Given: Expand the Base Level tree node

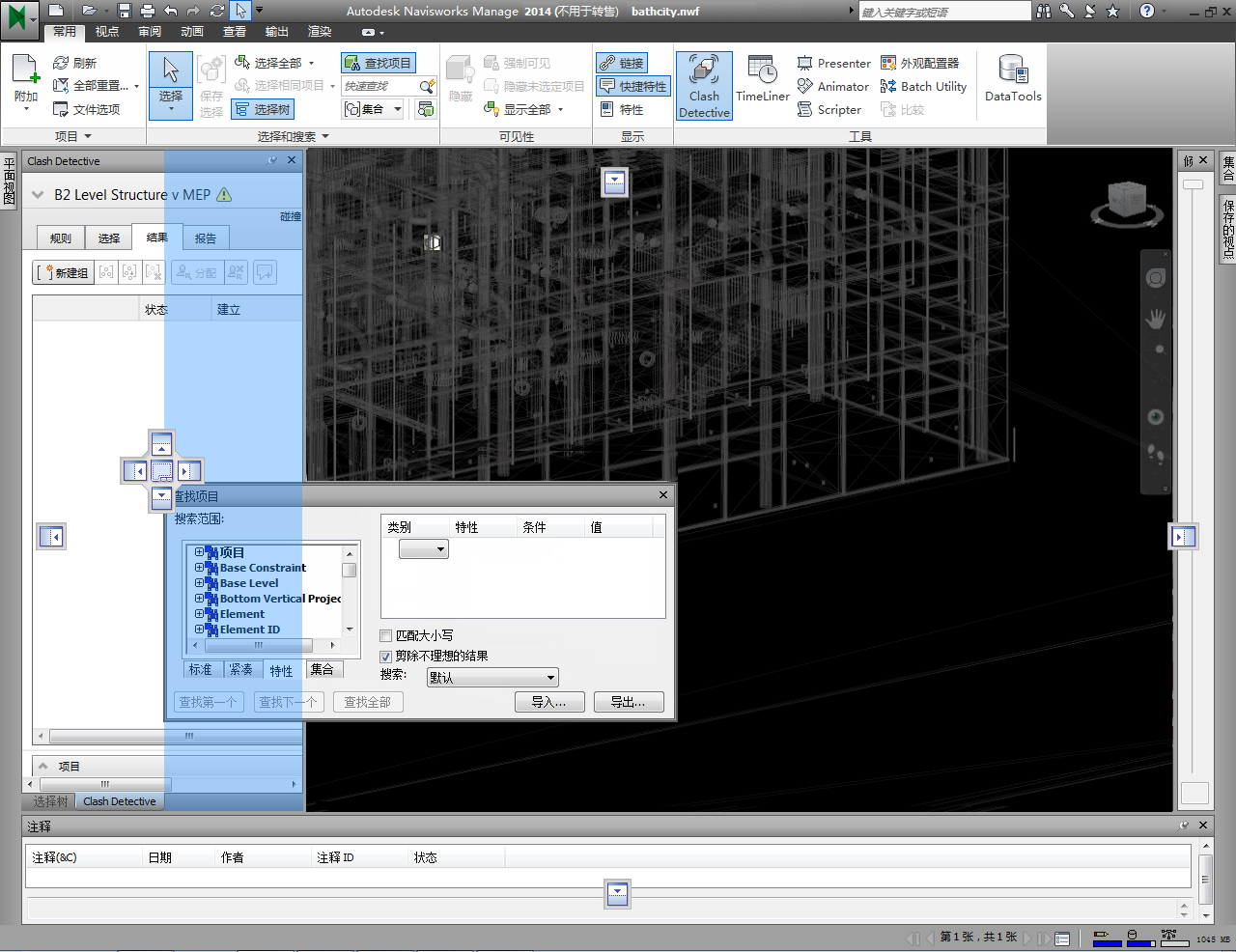Looking at the screenshot, I should point(199,583).
